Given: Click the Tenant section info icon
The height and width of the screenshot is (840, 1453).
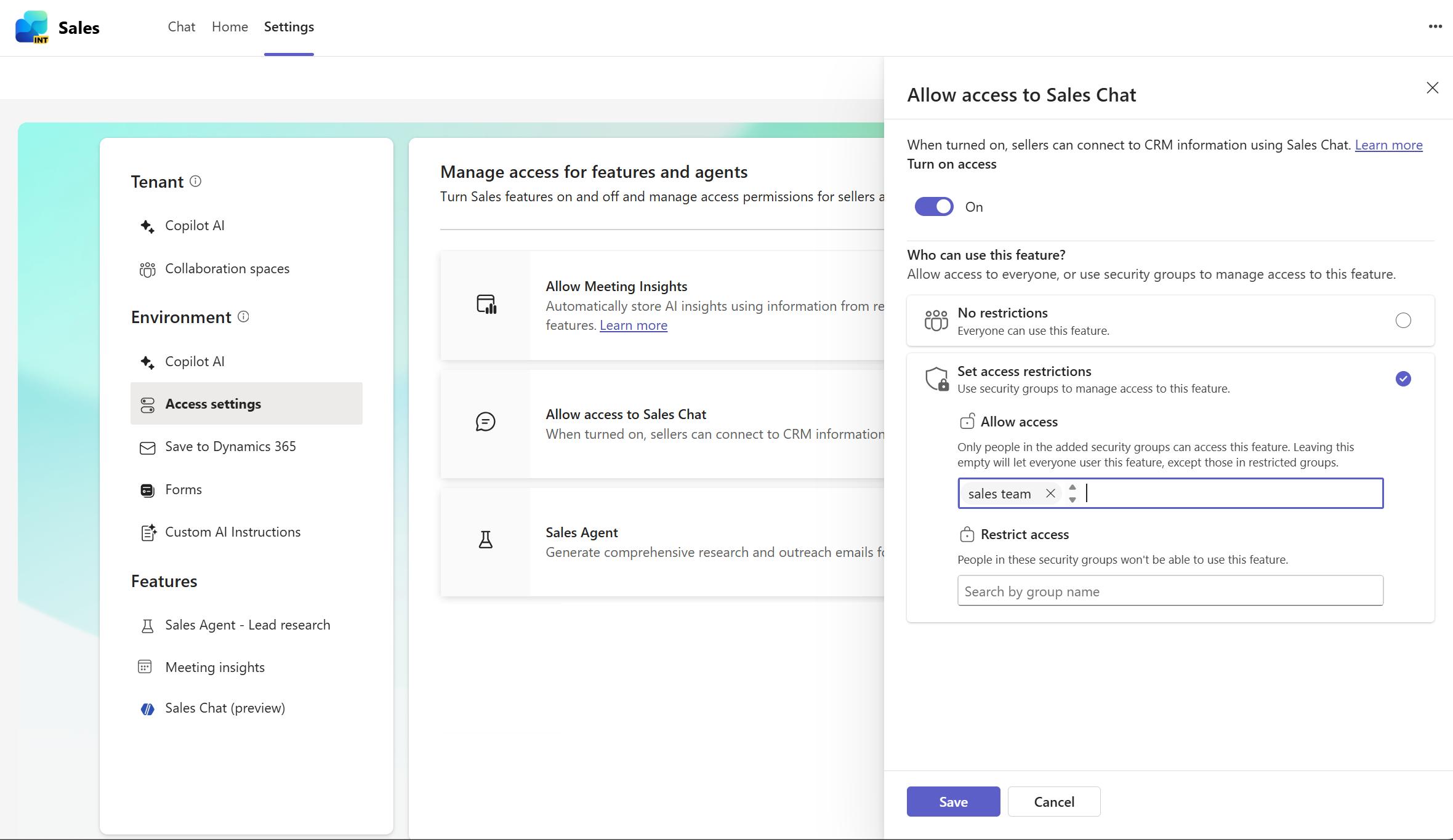Looking at the screenshot, I should coord(196,181).
